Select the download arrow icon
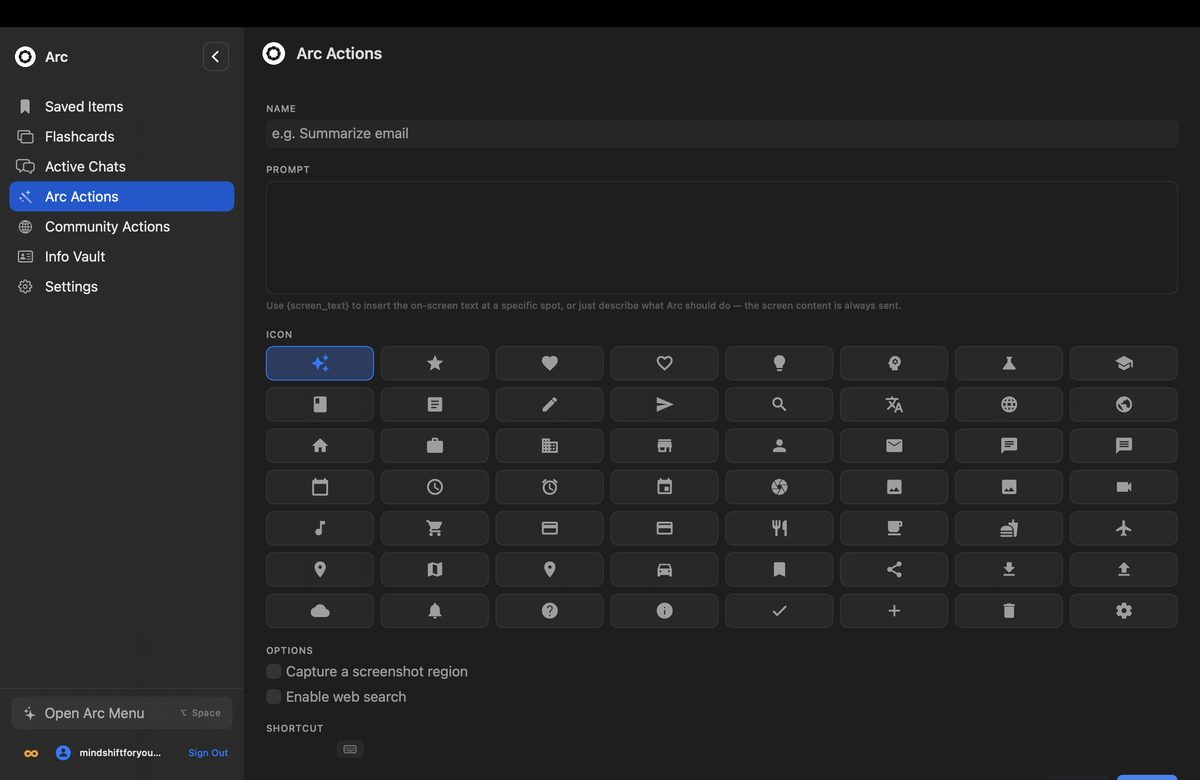The height and width of the screenshot is (780, 1200). (1009, 569)
